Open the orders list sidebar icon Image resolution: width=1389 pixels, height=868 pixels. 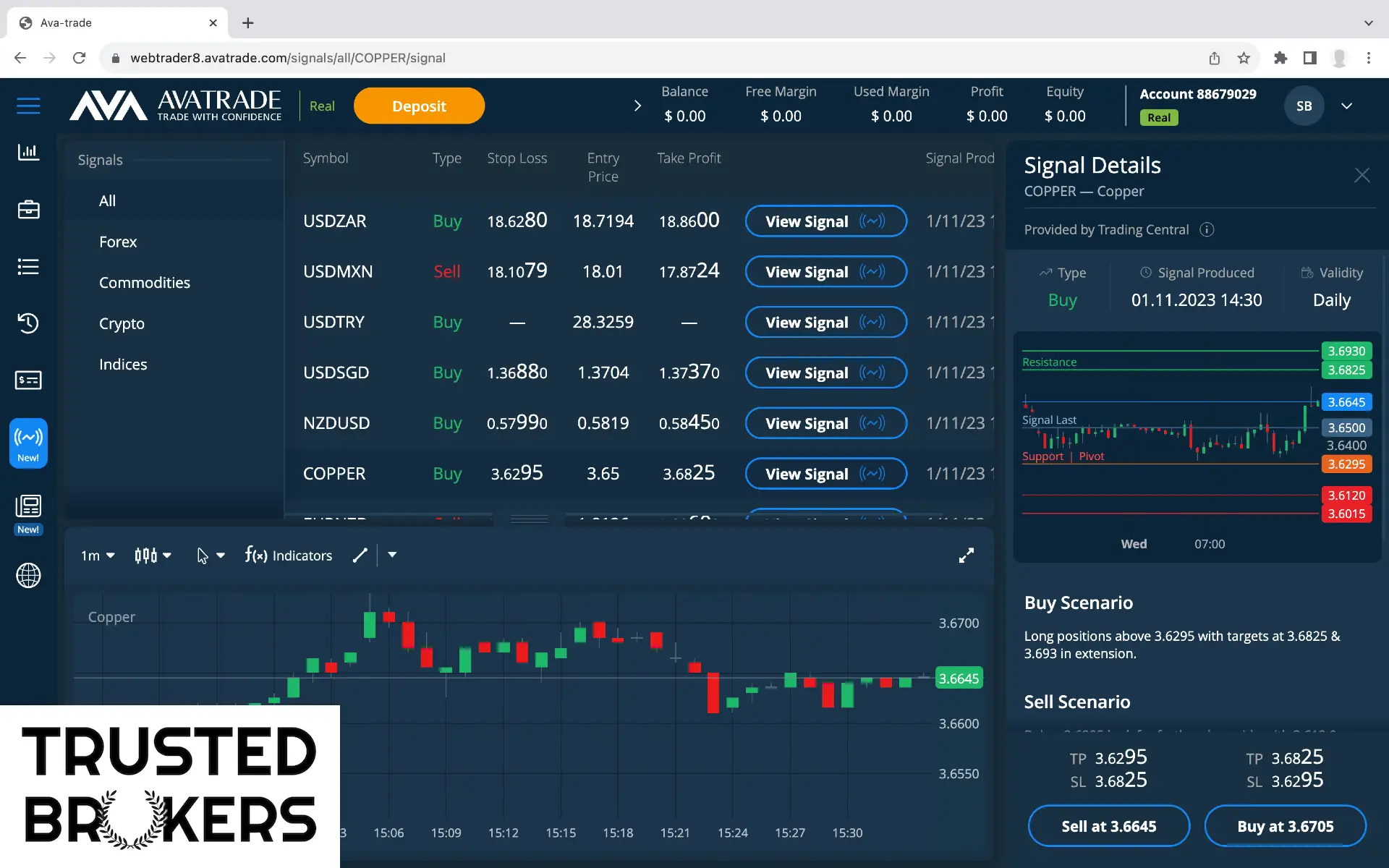click(28, 266)
